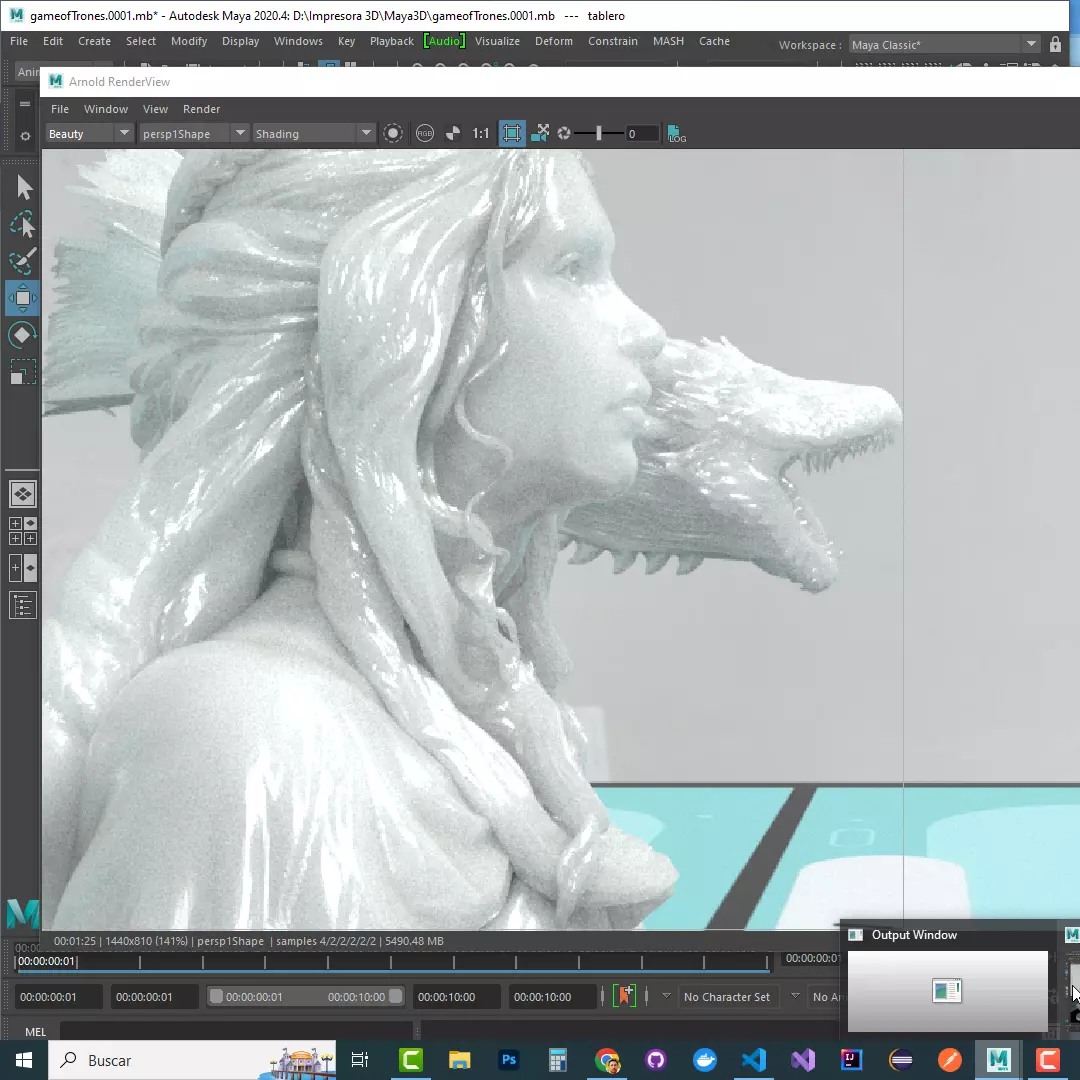This screenshot has width=1080, height=1080.
Task: Open the MASH menu
Action: click(x=668, y=41)
